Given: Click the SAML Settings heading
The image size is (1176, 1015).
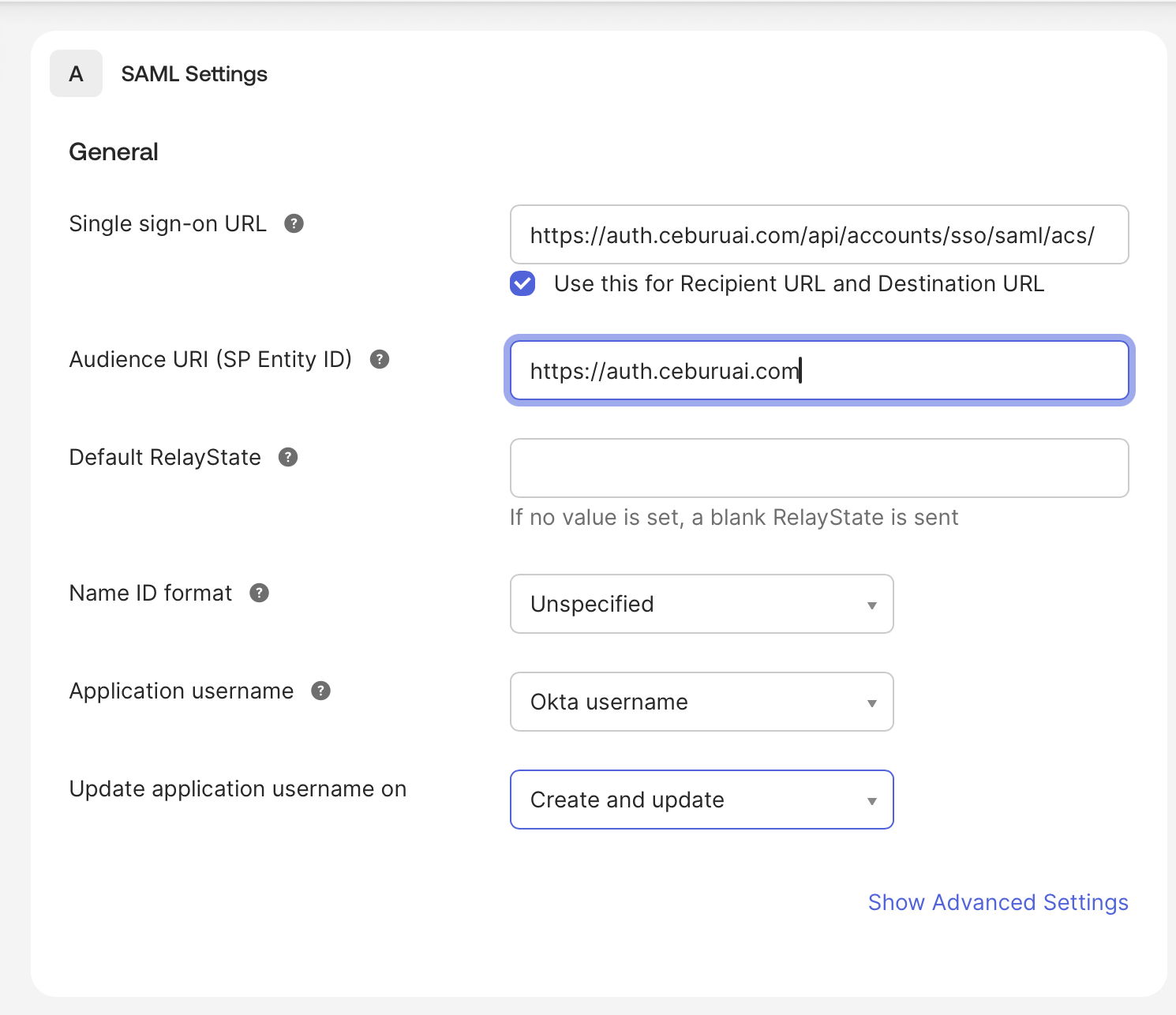Looking at the screenshot, I should click(x=194, y=74).
